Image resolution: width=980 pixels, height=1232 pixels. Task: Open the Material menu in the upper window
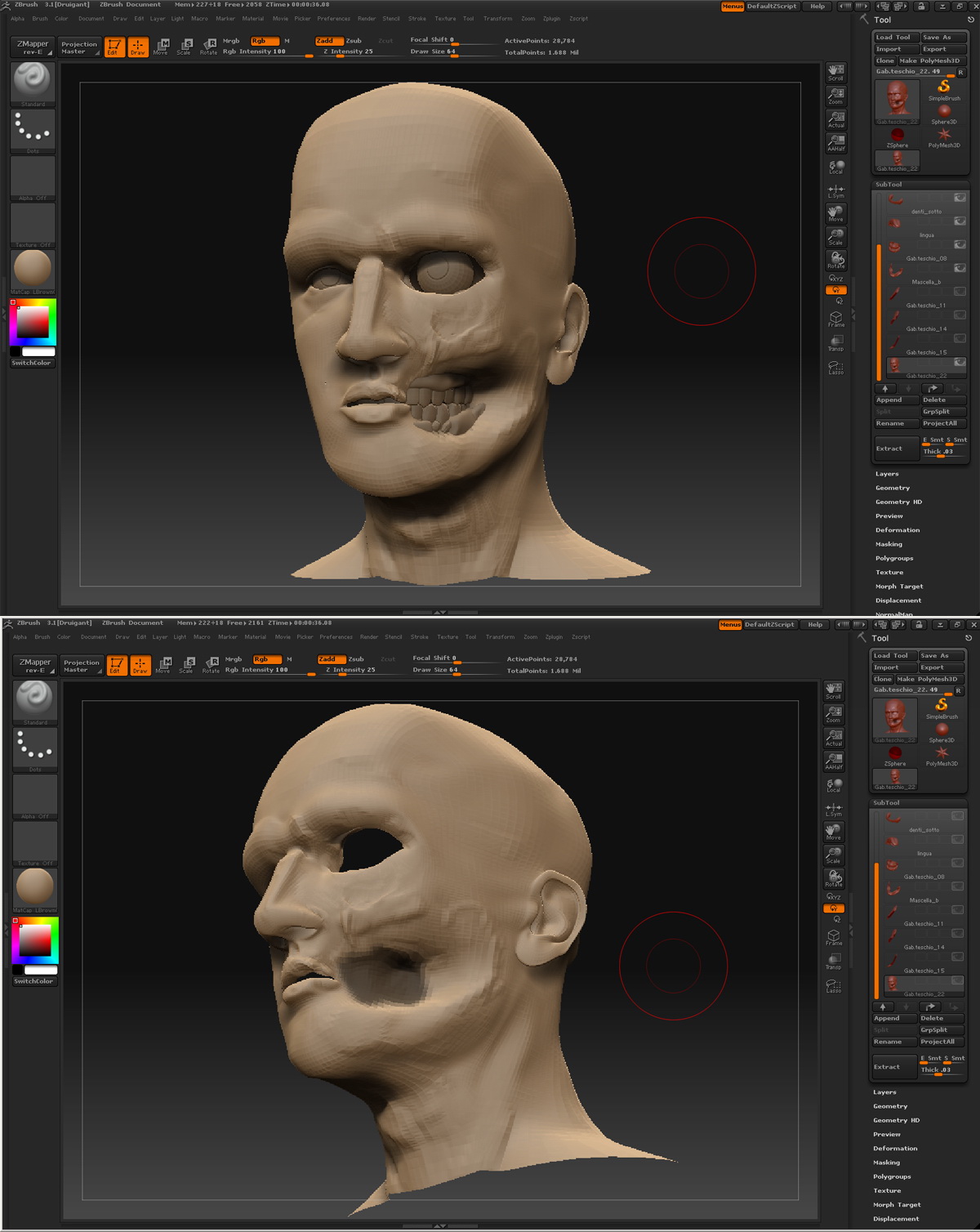[252, 18]
